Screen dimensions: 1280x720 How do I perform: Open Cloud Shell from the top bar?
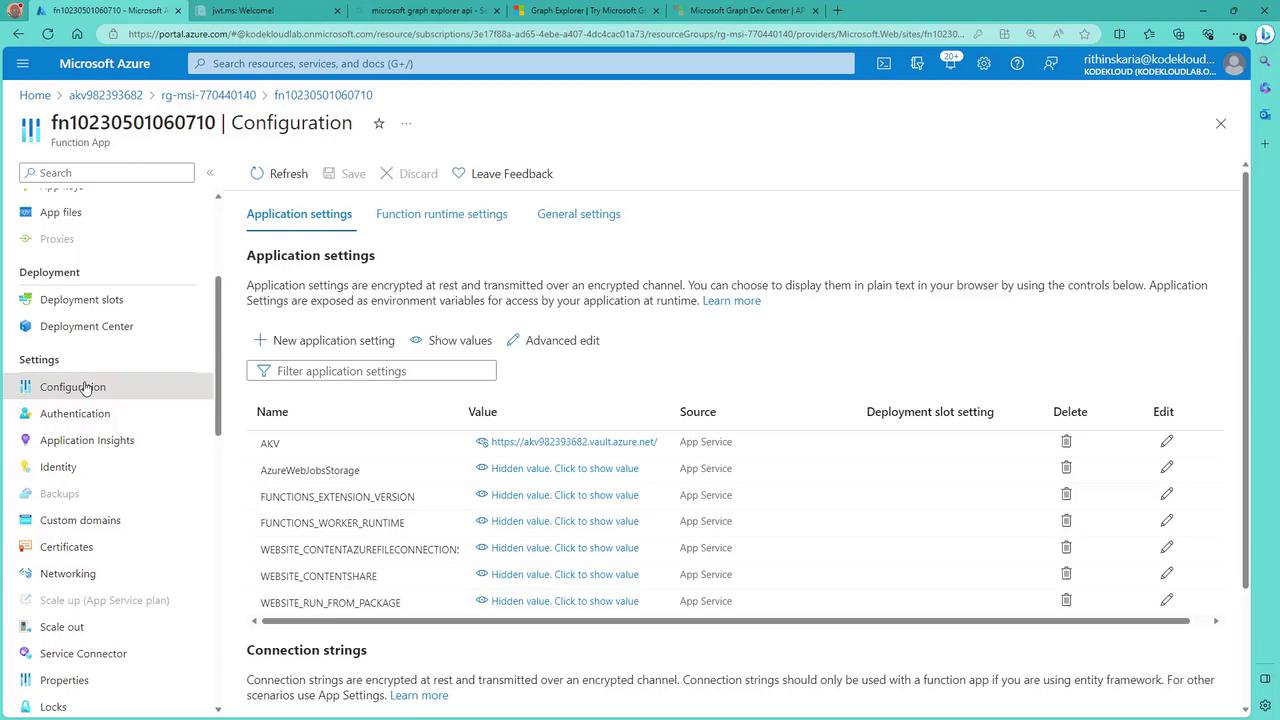(x=884, y=63)
